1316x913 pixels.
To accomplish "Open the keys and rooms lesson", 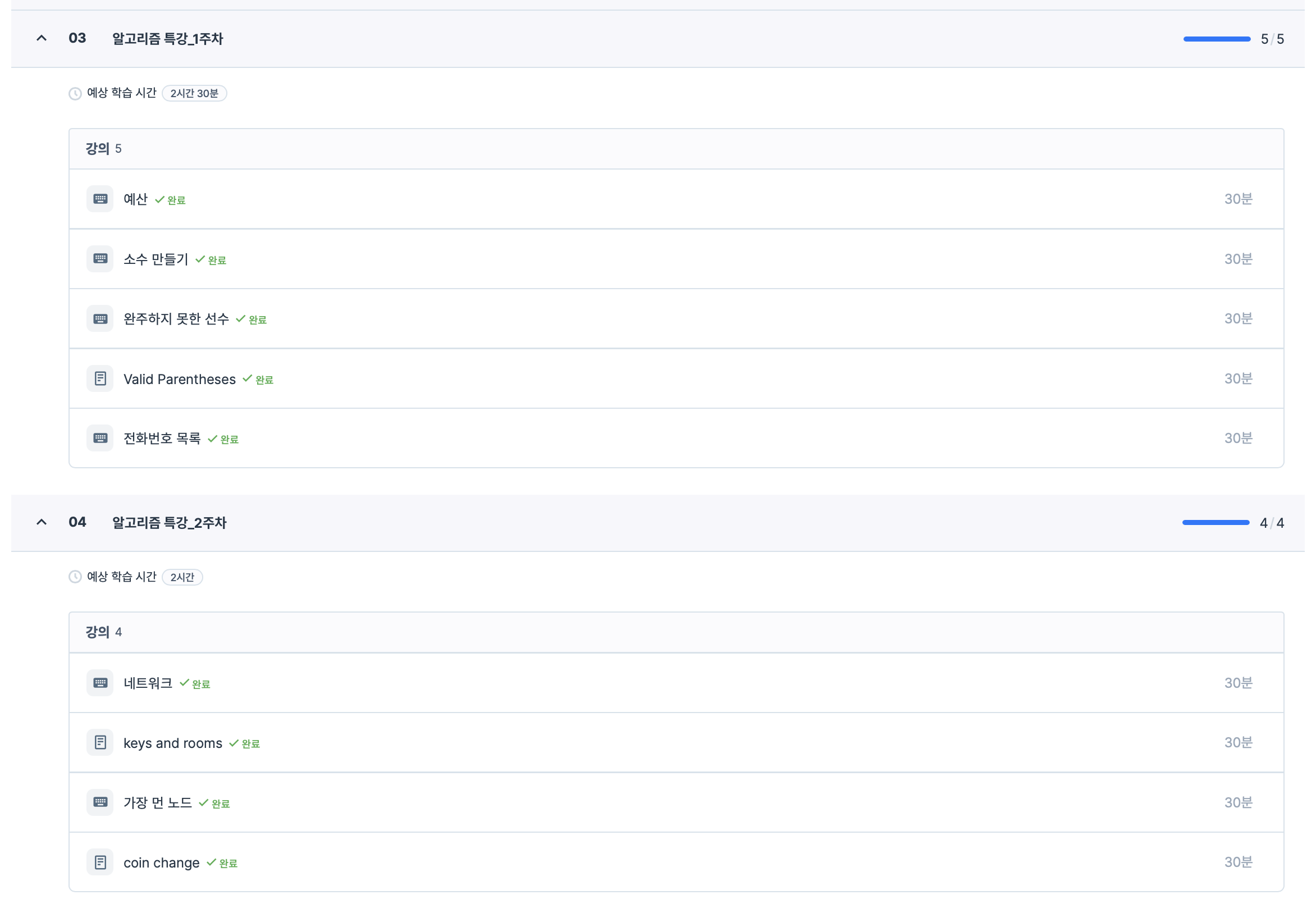I will [173, 743].
